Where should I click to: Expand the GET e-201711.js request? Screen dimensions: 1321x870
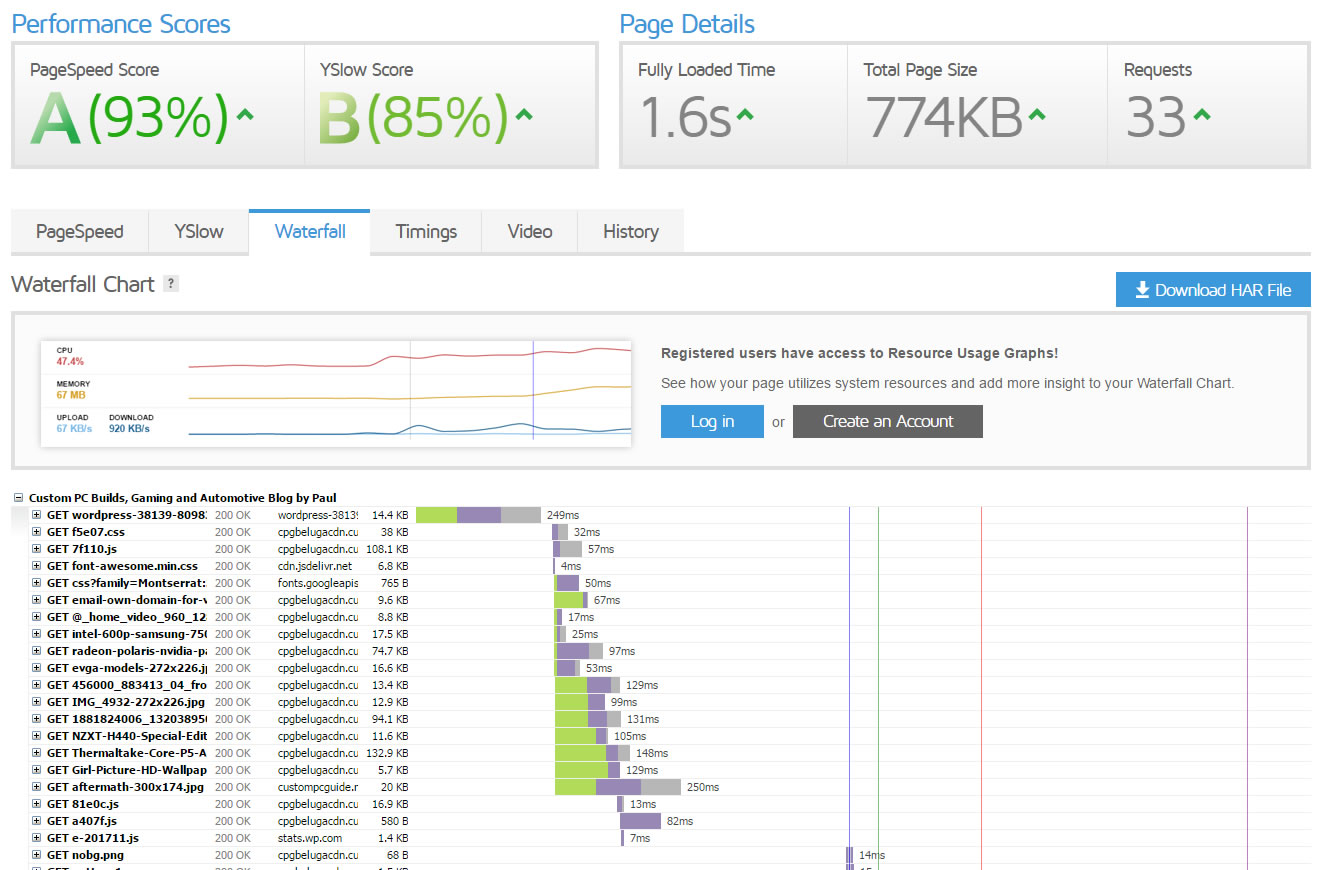37,838
